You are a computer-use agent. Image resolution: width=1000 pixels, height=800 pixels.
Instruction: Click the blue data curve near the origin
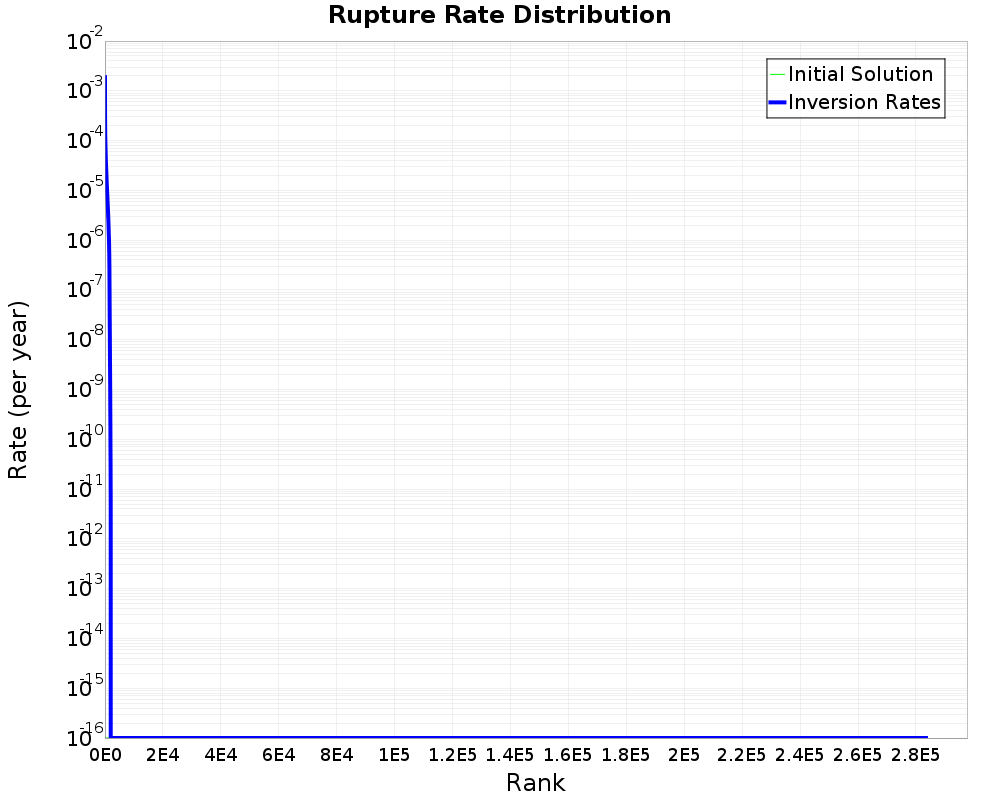pos(110,200)
